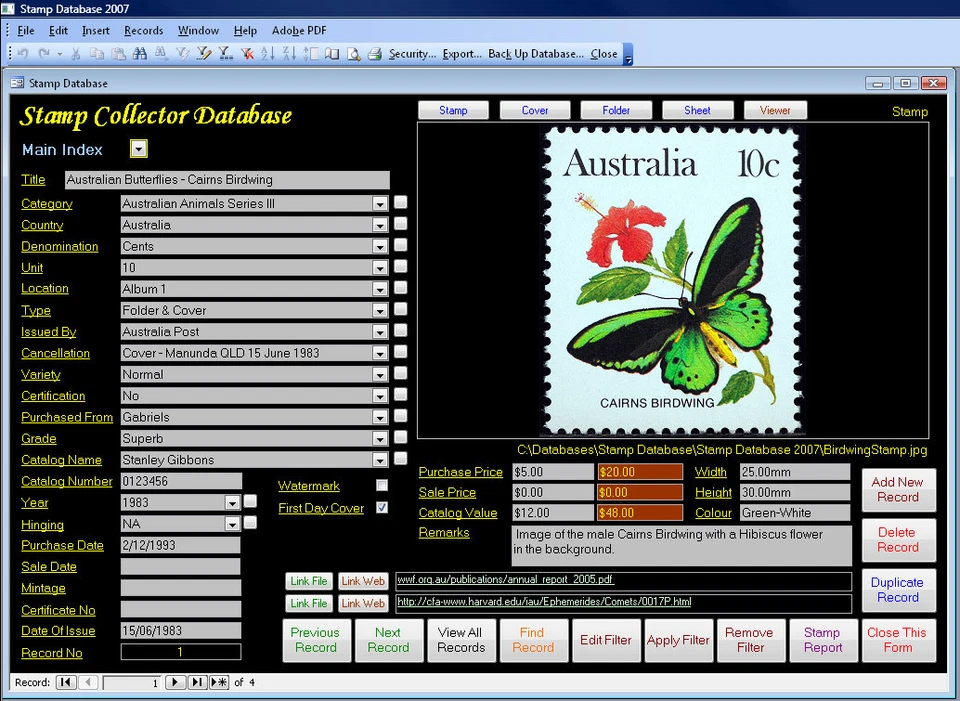Click the Copy icon on the toolbar

click(96, 53)
